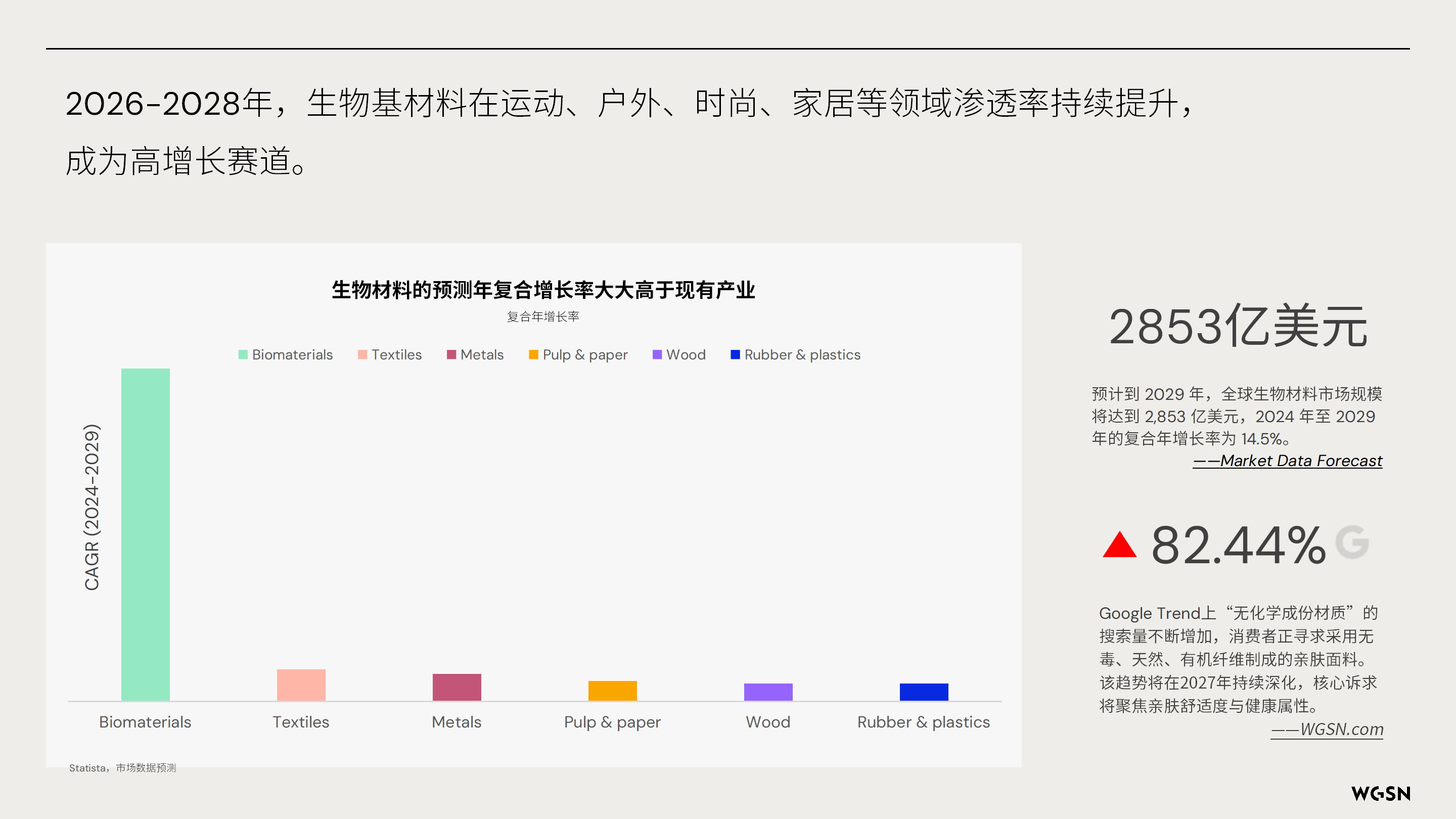Click the purple Wood legend marker
This screenshot has height=819, width=1456.
[x=657, y=354]
